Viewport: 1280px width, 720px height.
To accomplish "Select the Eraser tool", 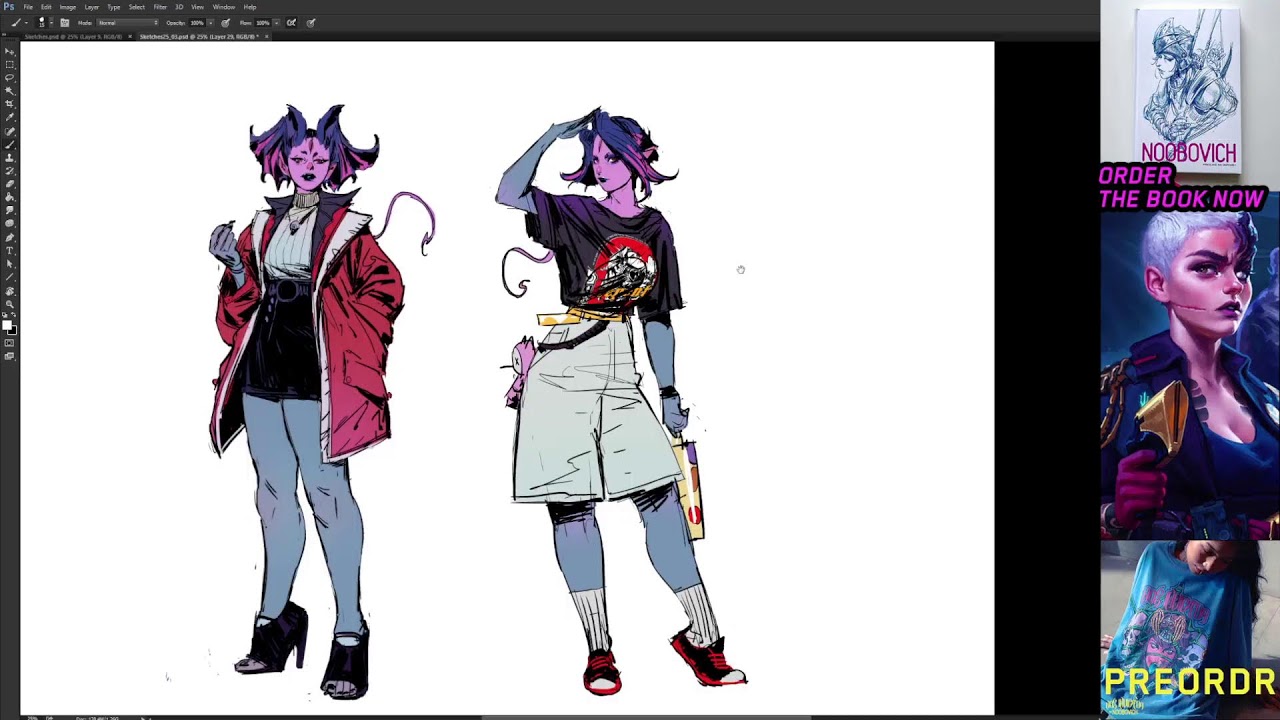I will click(10, 183).
